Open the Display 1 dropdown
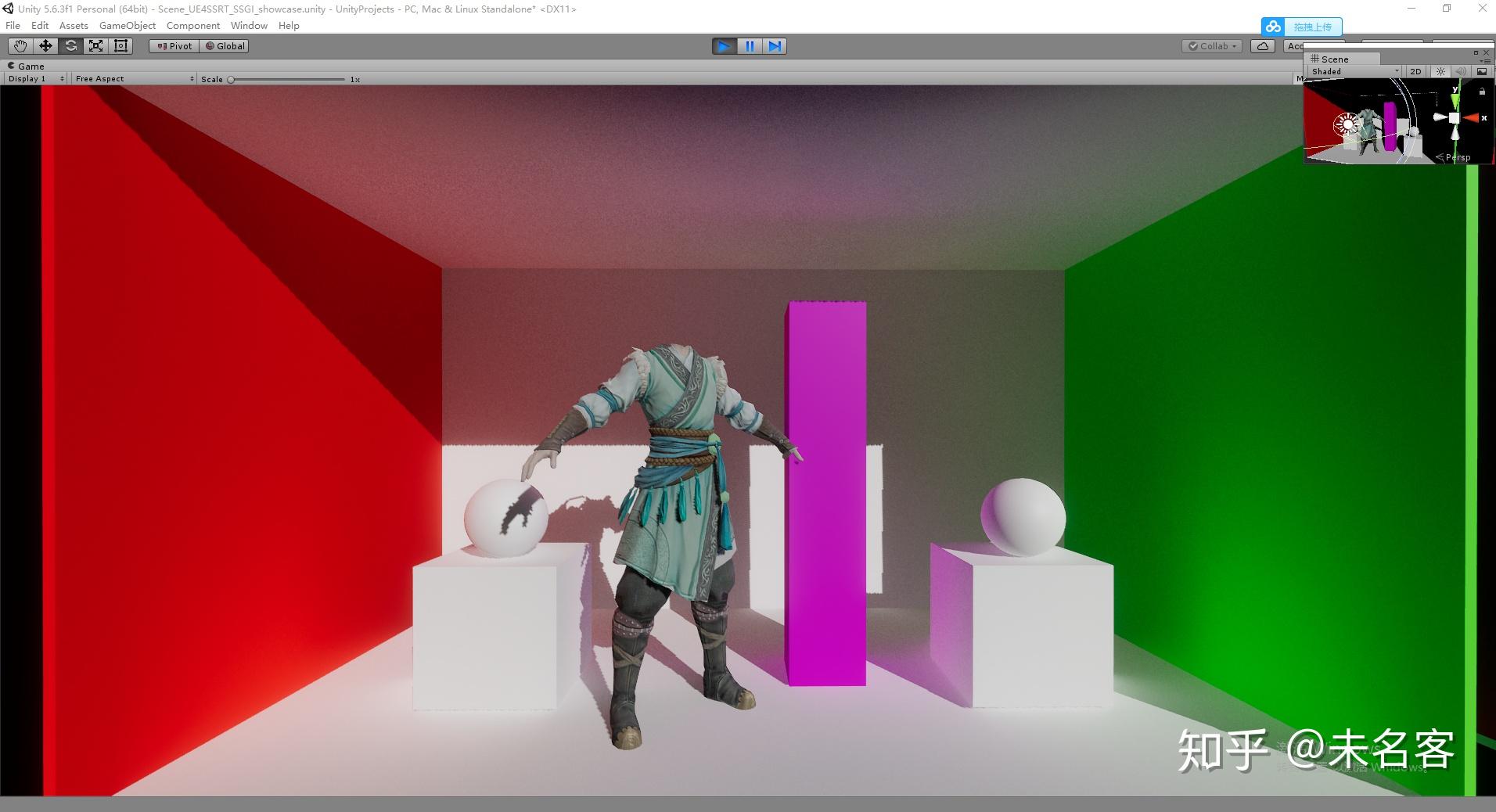This screenshot has height=812, width=1496. pos(35,79)
